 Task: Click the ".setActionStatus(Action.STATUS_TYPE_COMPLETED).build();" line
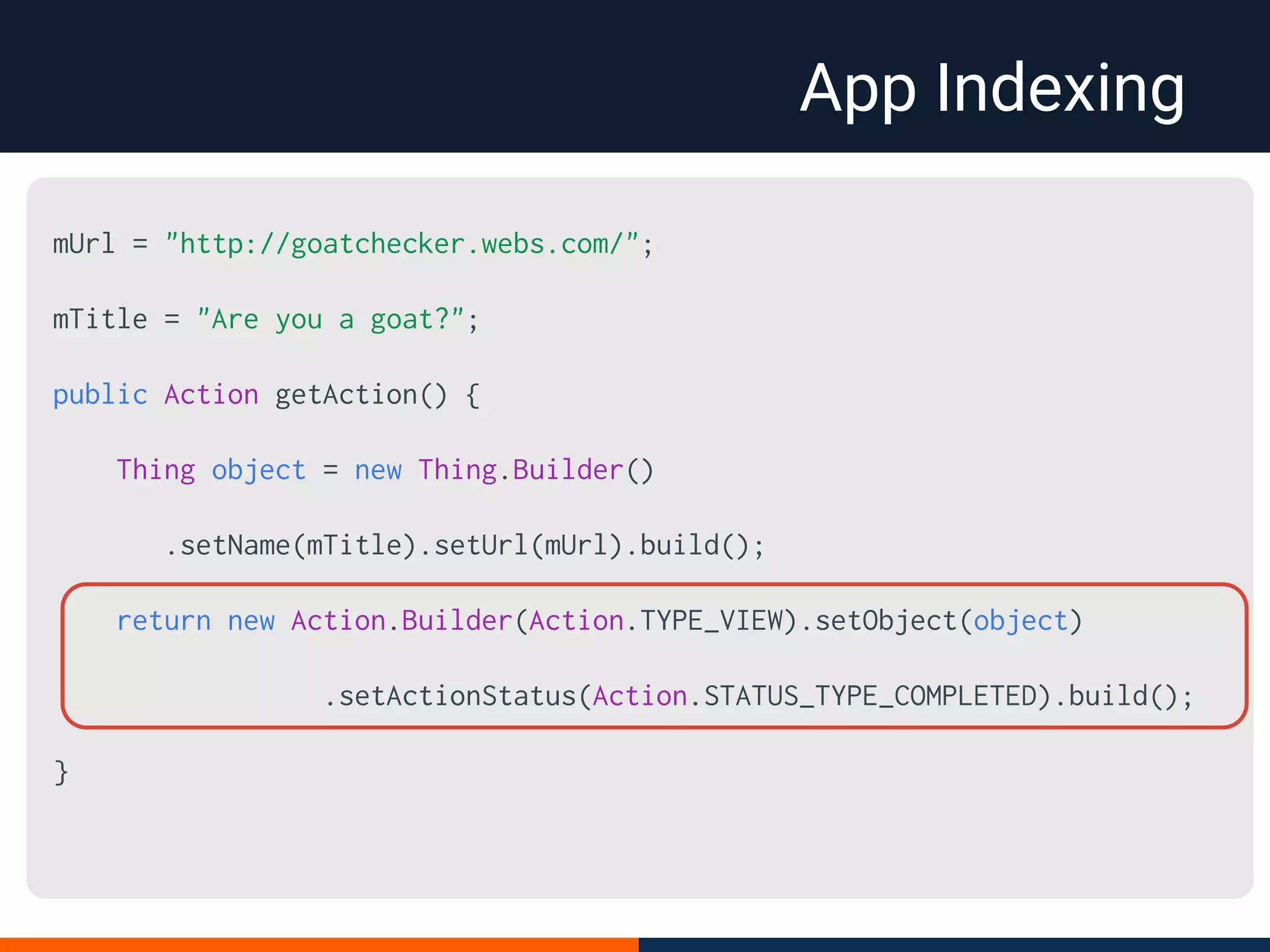(x=758, y=697)
